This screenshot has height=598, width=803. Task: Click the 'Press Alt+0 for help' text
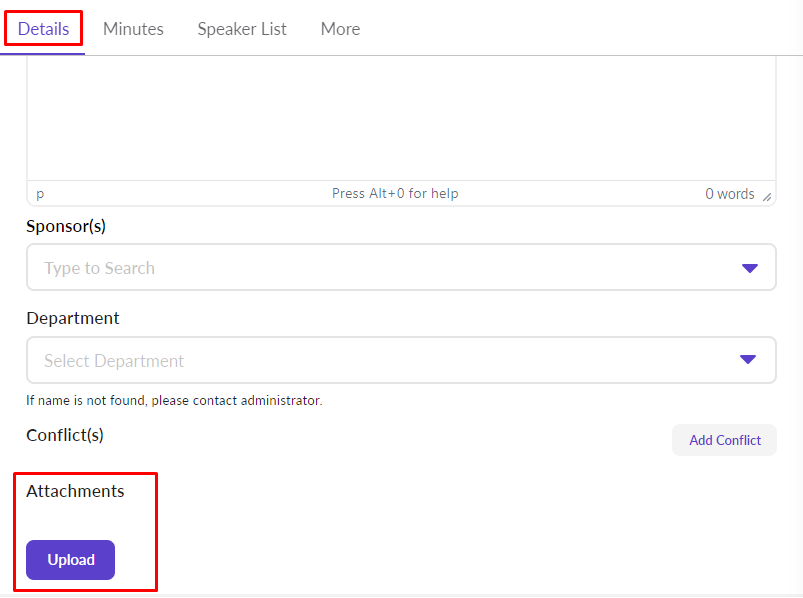[395, 194]
